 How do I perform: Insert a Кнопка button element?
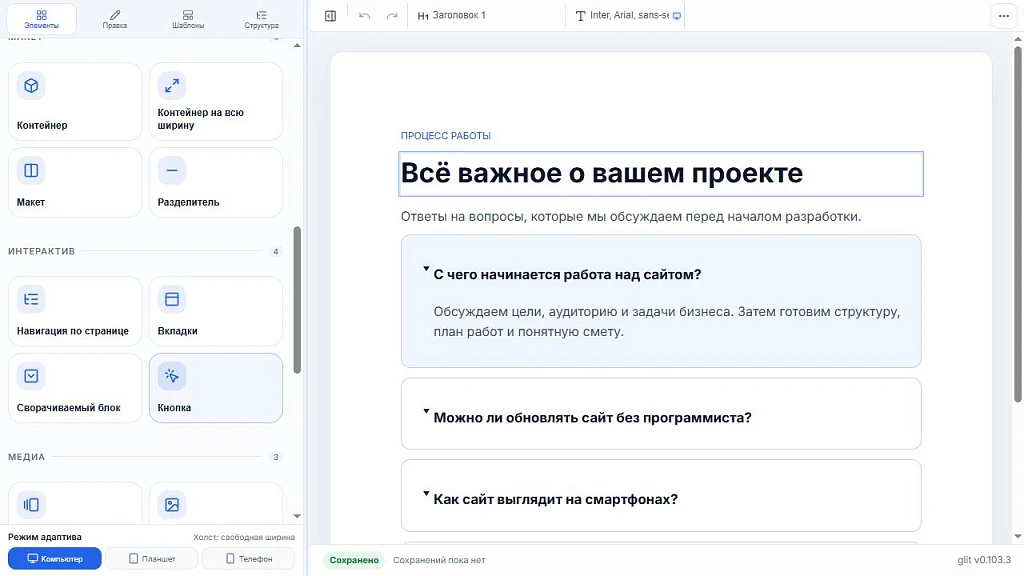click(x=216, y=388)
